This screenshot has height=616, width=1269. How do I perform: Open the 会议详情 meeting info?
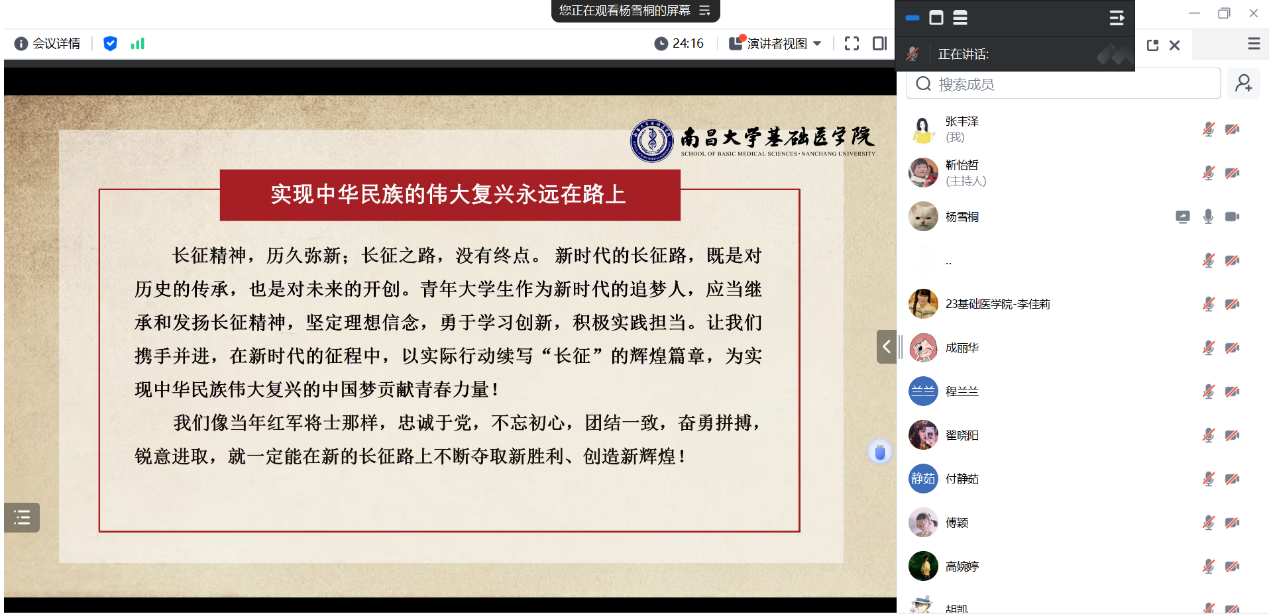[x=48, y=43]
